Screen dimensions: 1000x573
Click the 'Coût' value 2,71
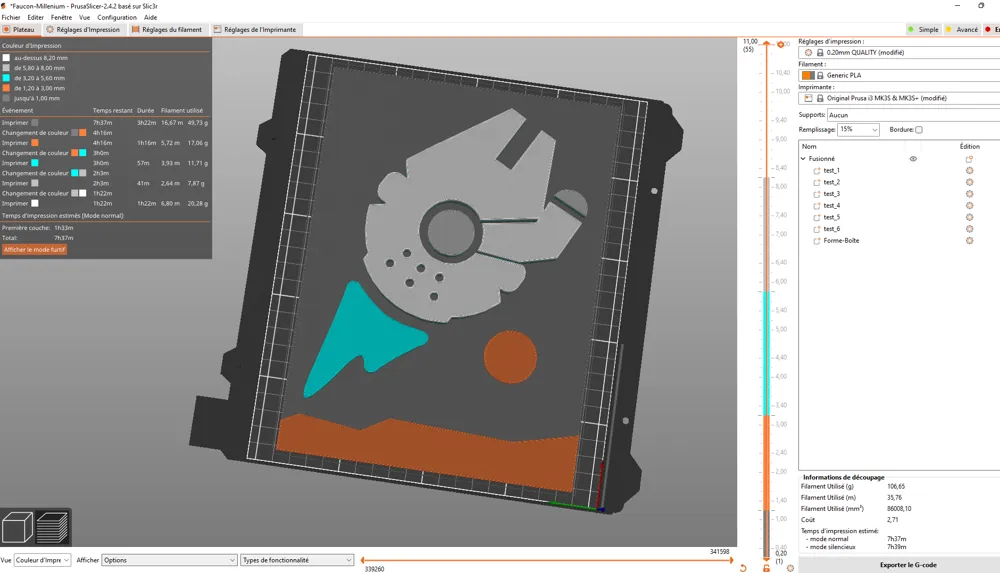tap(892, 519)
